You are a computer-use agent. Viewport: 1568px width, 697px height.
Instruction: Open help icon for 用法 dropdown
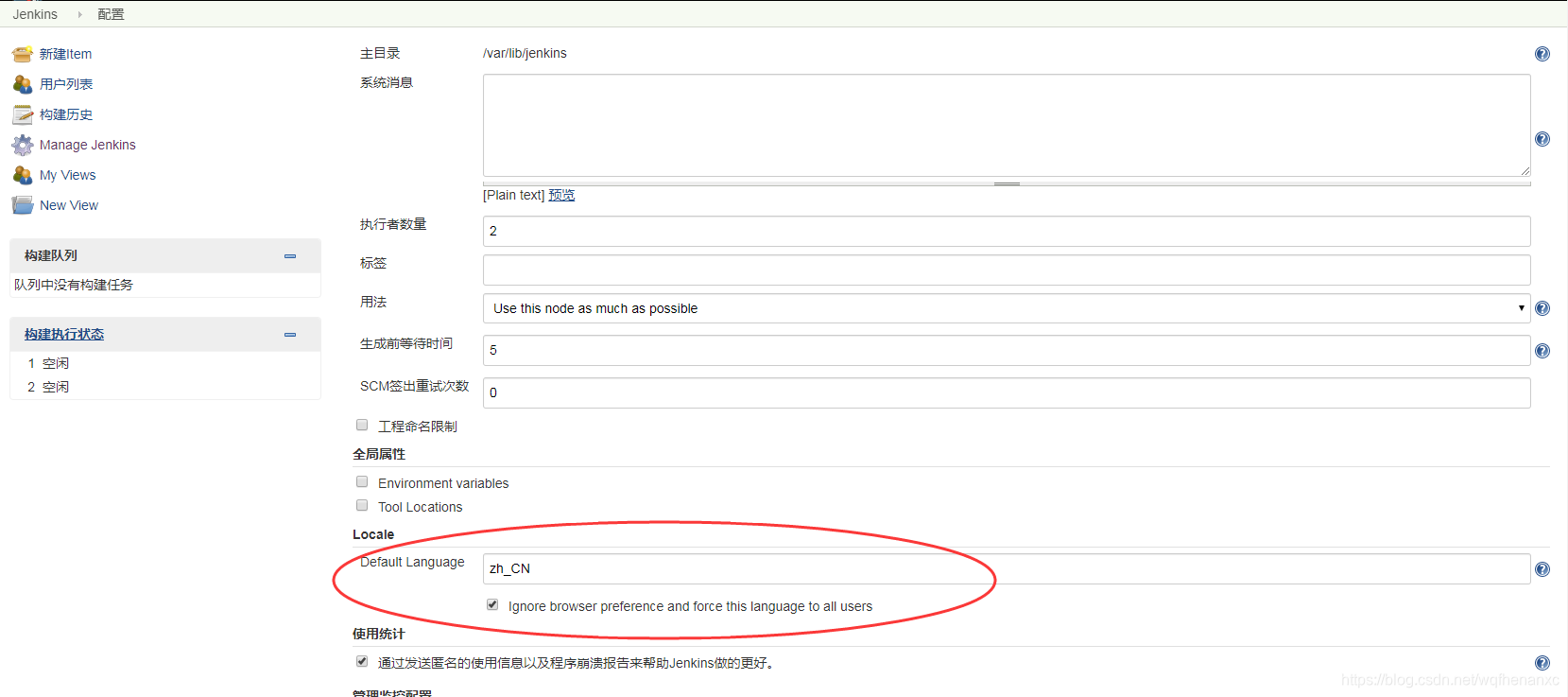pos(1542,308)
